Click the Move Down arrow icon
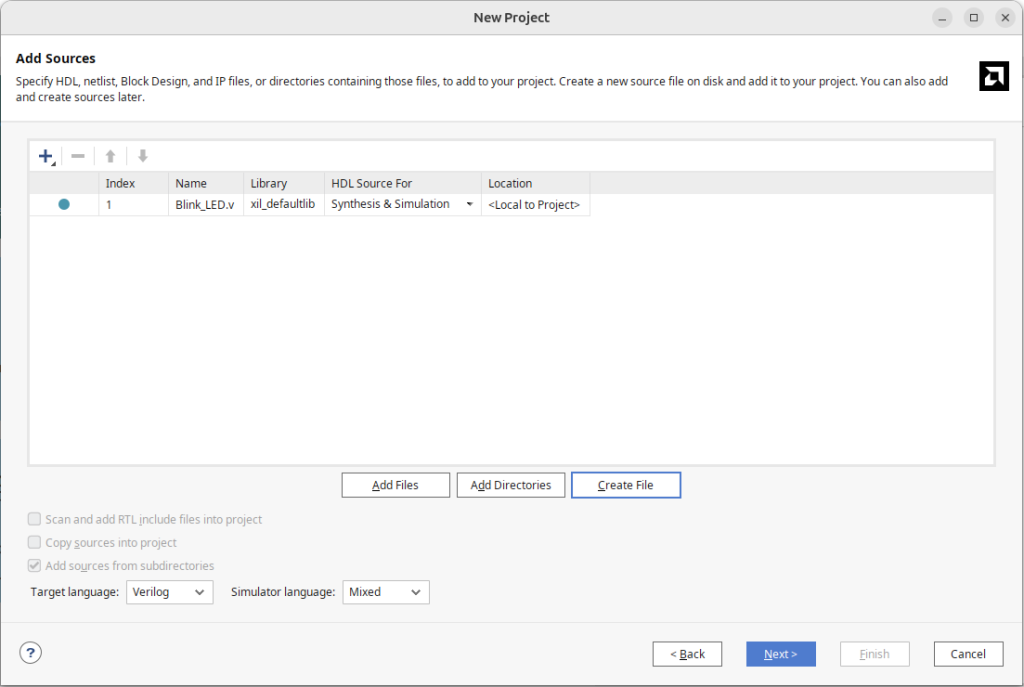The width and height of the screenshot is (1024, 687). click(143, 156)
